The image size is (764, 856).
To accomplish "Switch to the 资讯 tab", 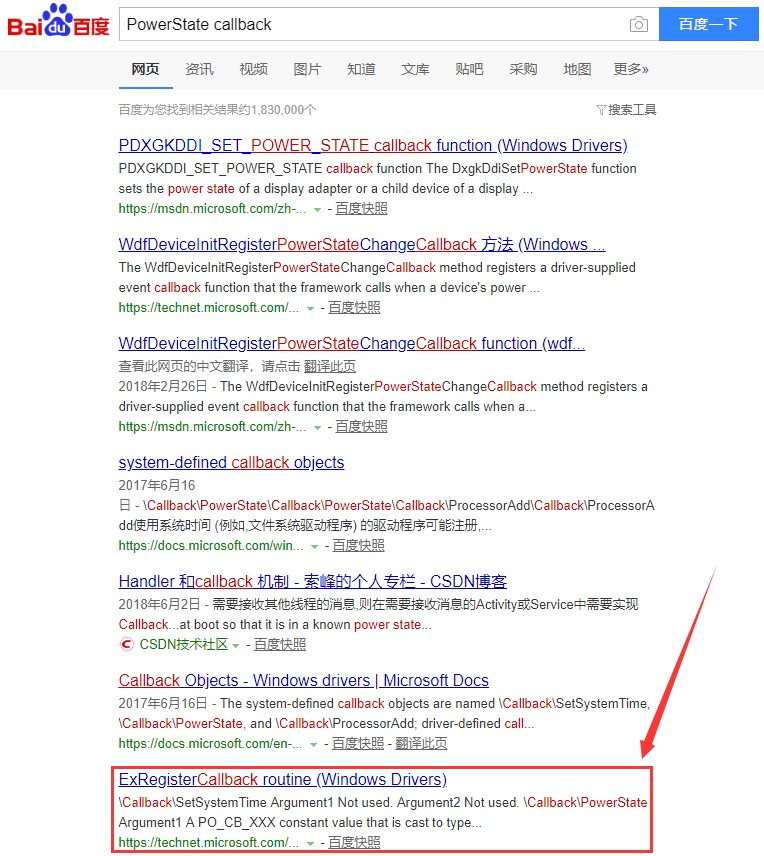I will click(199, 69).
